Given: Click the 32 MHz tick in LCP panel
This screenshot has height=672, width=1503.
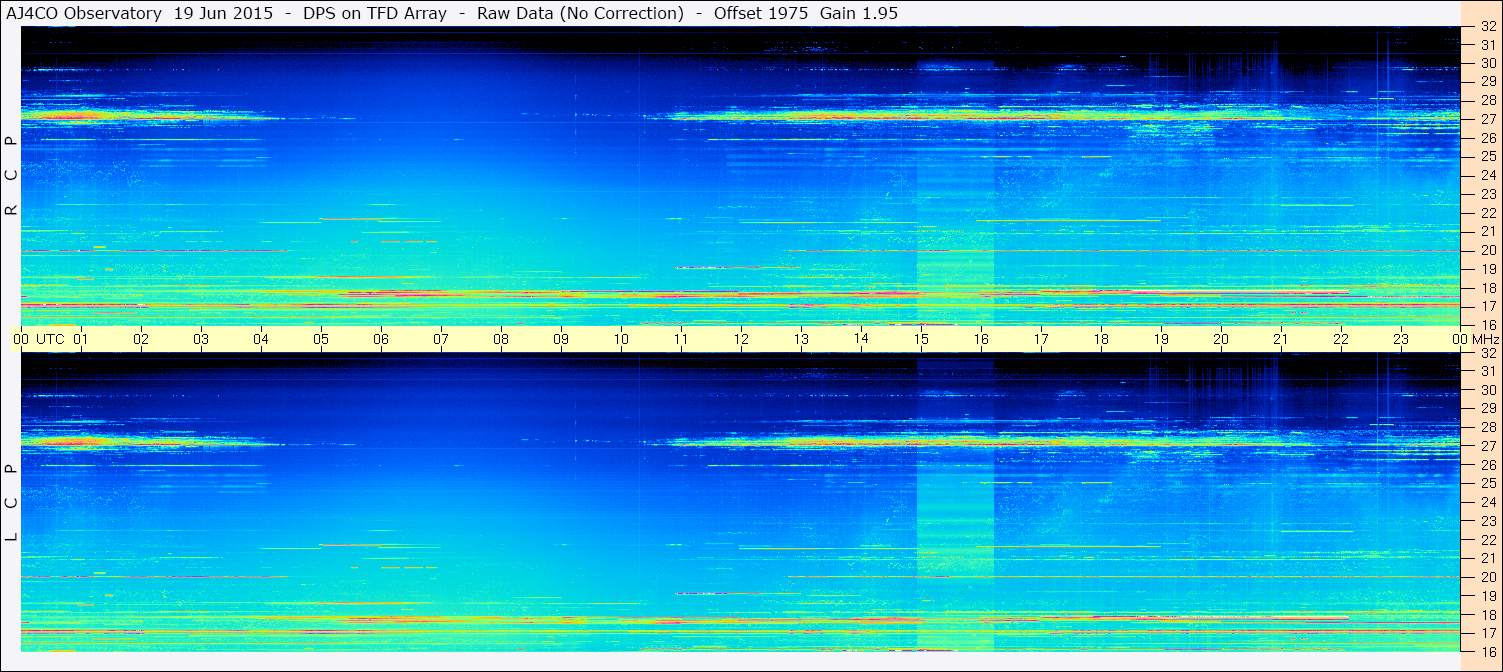Looking at the screenshot, I should pyautogui.click(x=1488, y=353).
